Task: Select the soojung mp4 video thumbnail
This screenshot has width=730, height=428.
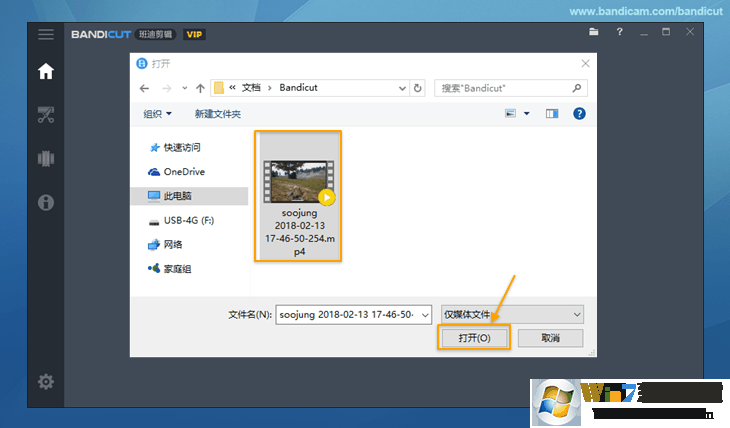Action: (x=298, y=182)
